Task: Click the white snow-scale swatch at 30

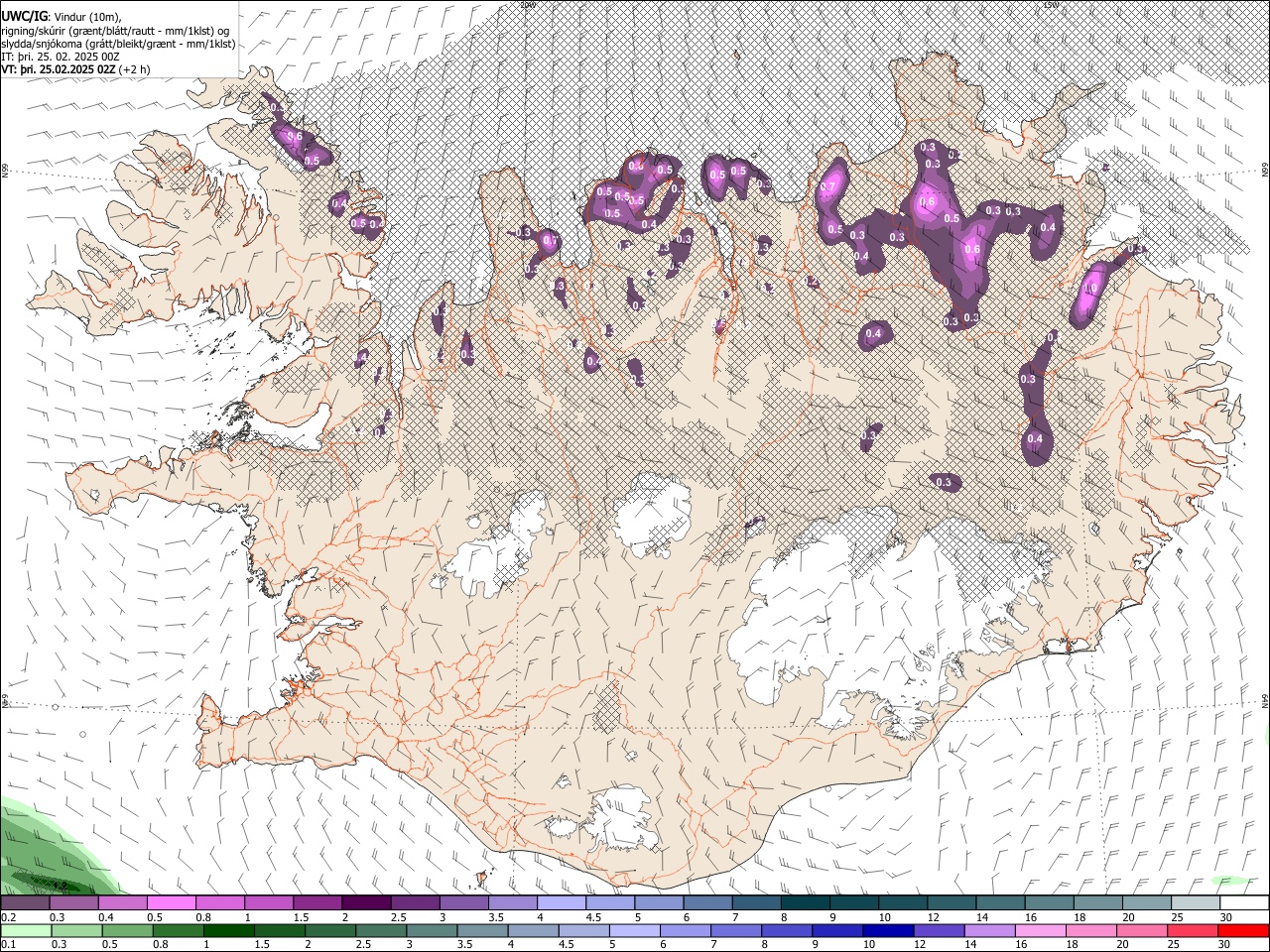Action: 1242,903
